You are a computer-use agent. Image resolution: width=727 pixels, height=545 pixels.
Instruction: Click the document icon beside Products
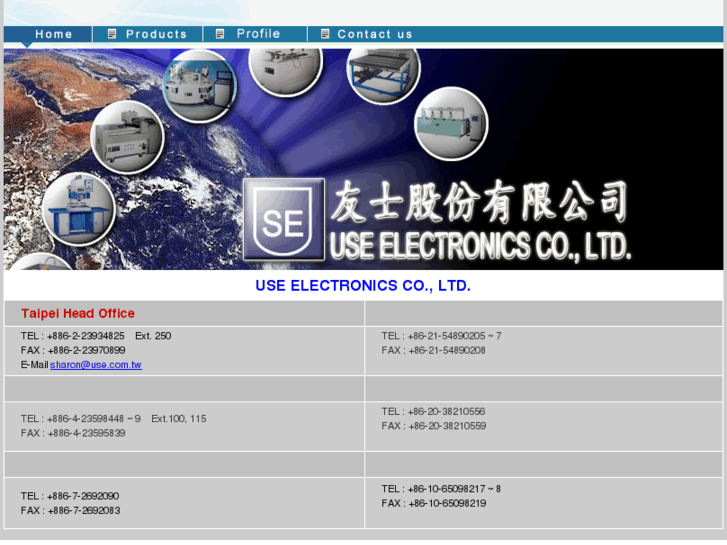click(x=112, y=34)
